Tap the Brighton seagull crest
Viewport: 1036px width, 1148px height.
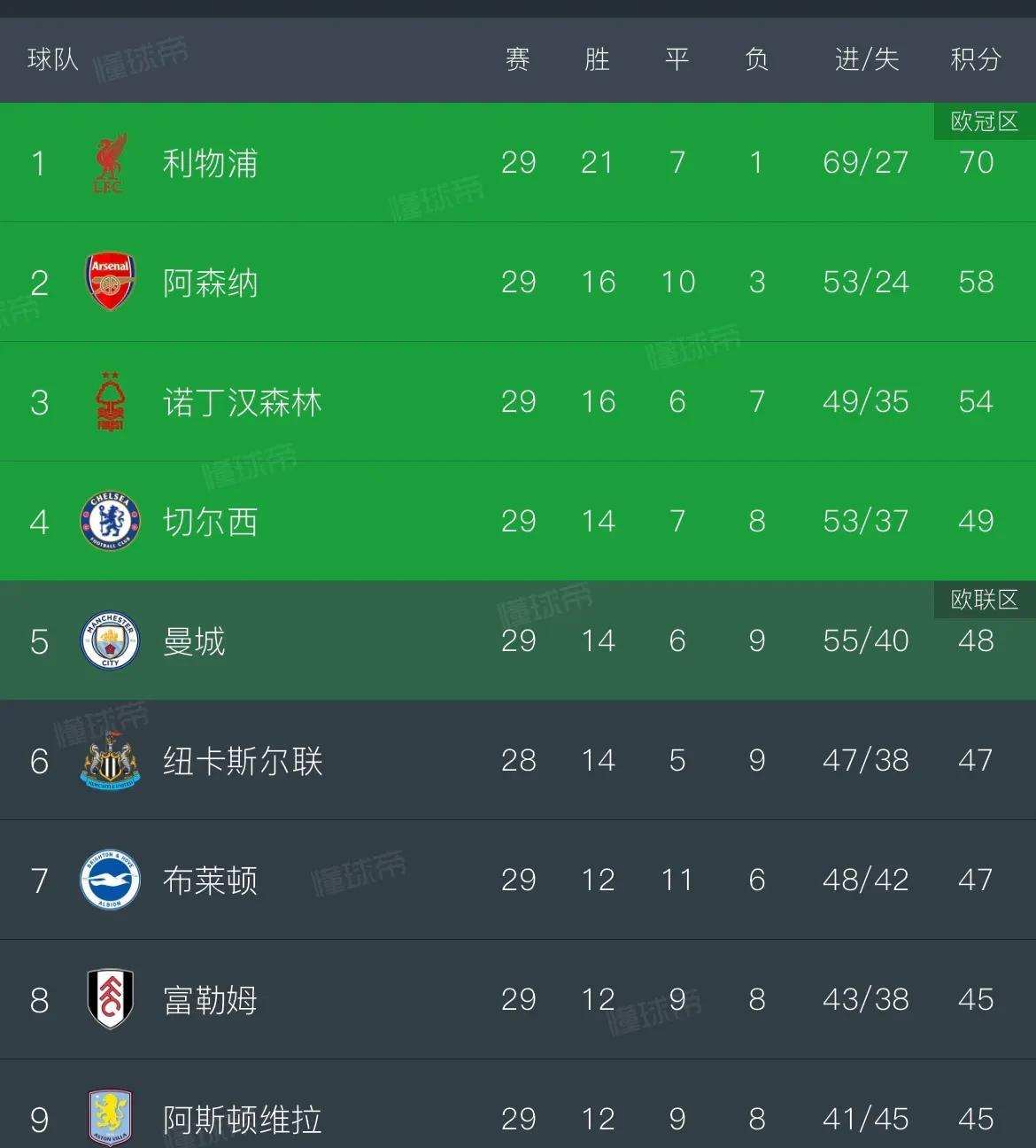coord(111,880)
